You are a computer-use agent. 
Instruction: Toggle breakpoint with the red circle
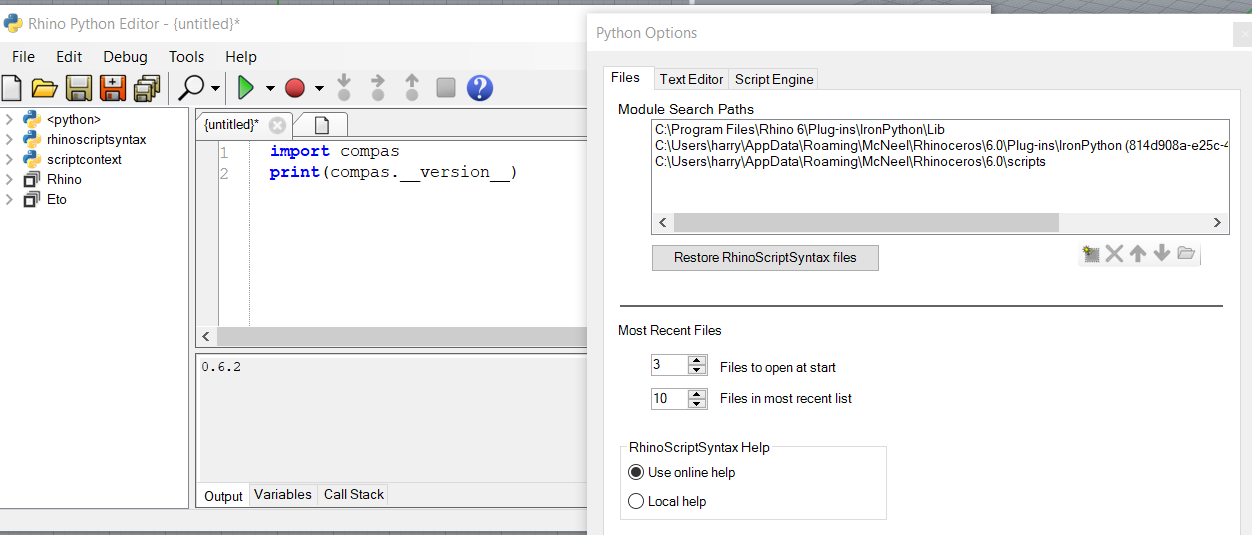coord(294,88)
